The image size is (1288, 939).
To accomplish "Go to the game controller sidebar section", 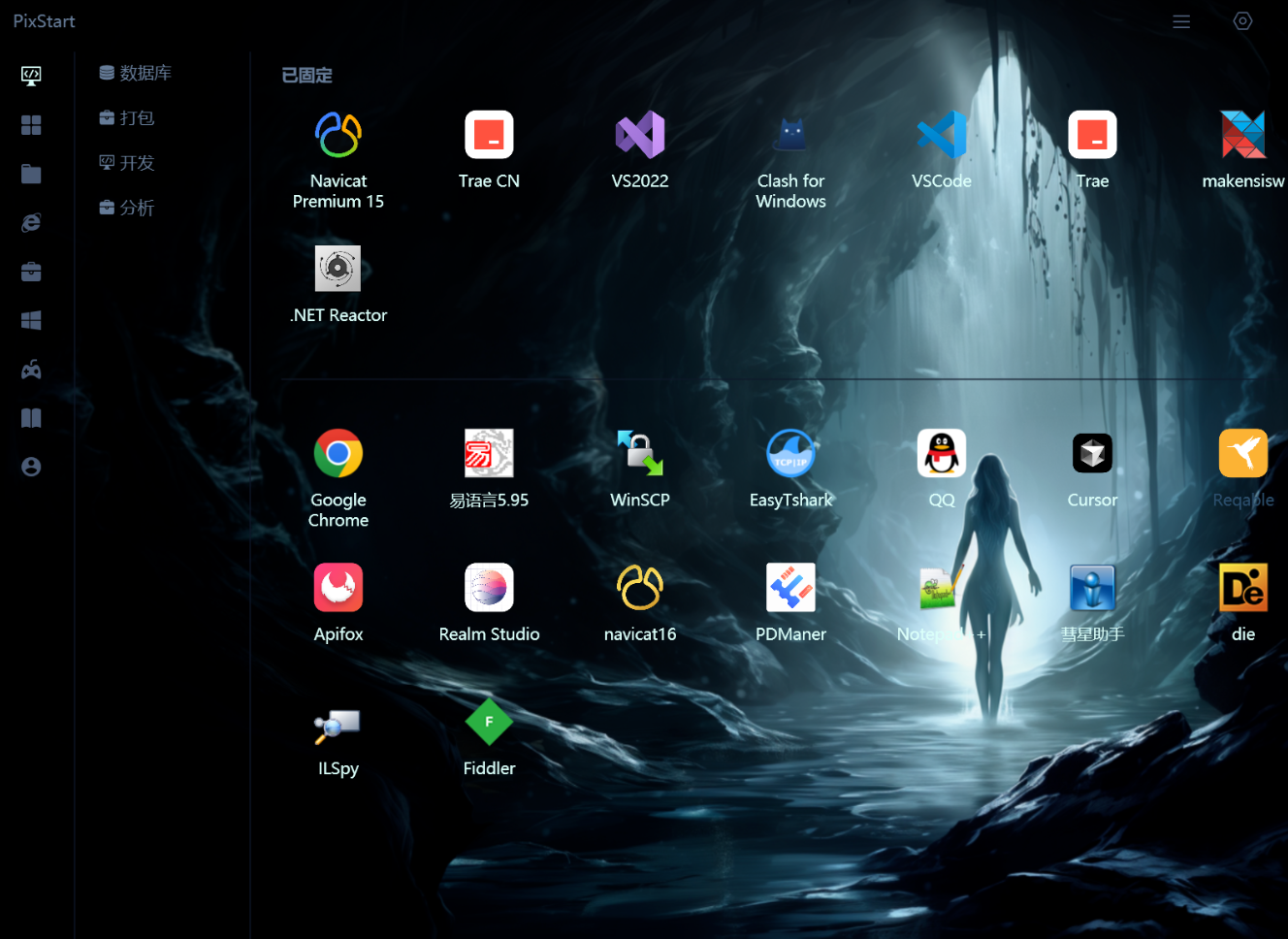I will click(31, 370).
